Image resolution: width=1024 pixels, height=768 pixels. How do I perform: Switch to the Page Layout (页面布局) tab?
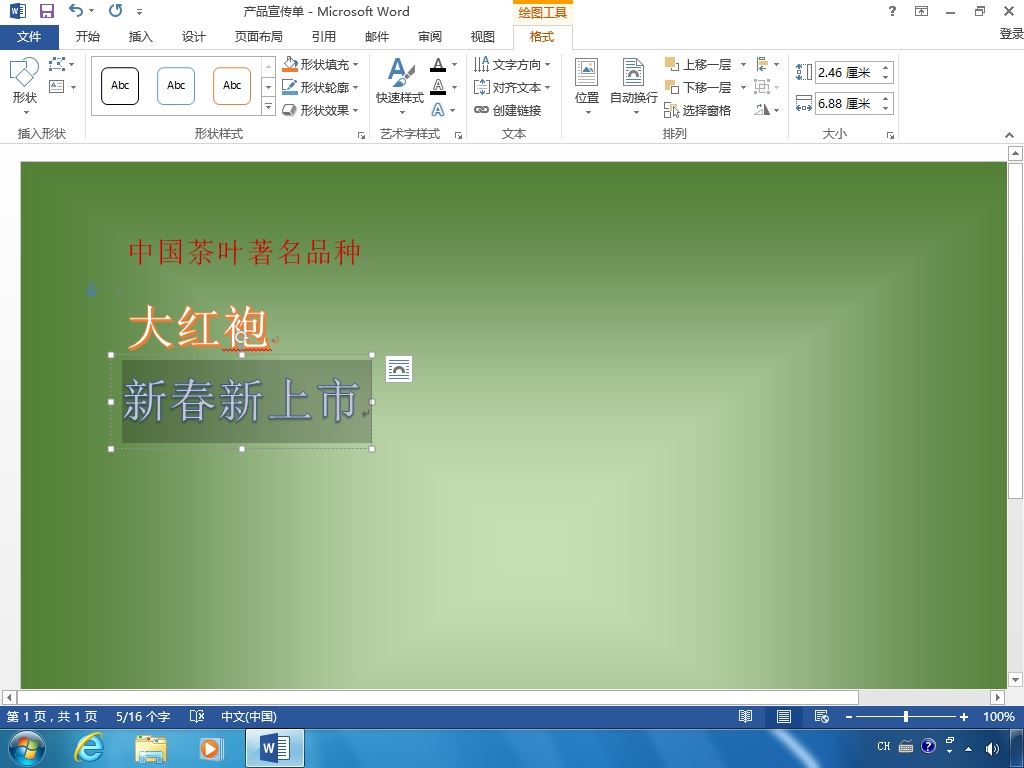pyautogui.click(x=259, y=37)
